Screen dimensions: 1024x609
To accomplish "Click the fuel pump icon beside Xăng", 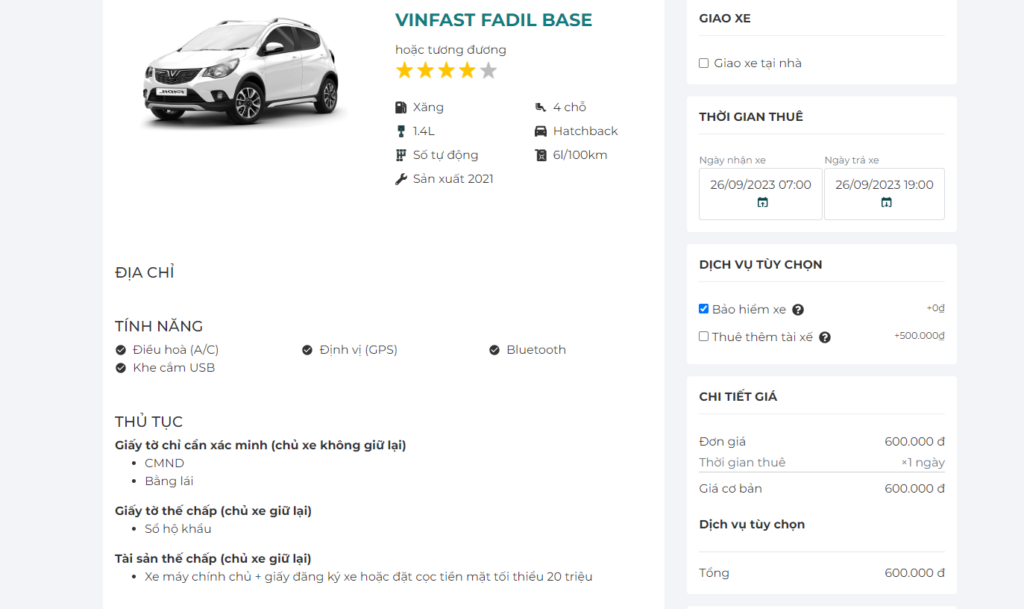I will coord(401,107).
